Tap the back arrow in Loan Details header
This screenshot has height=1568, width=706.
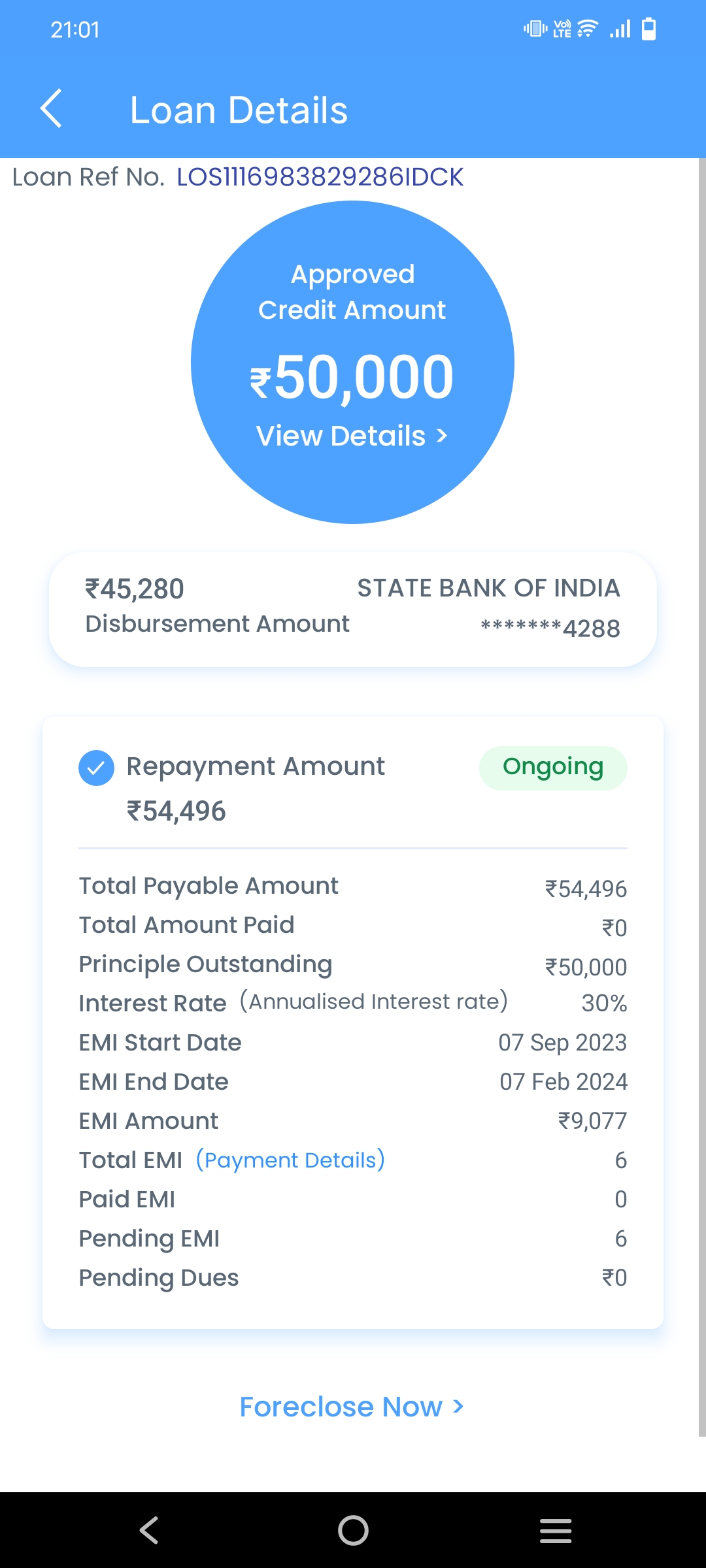pyautogui.click(x=51, y=109)
